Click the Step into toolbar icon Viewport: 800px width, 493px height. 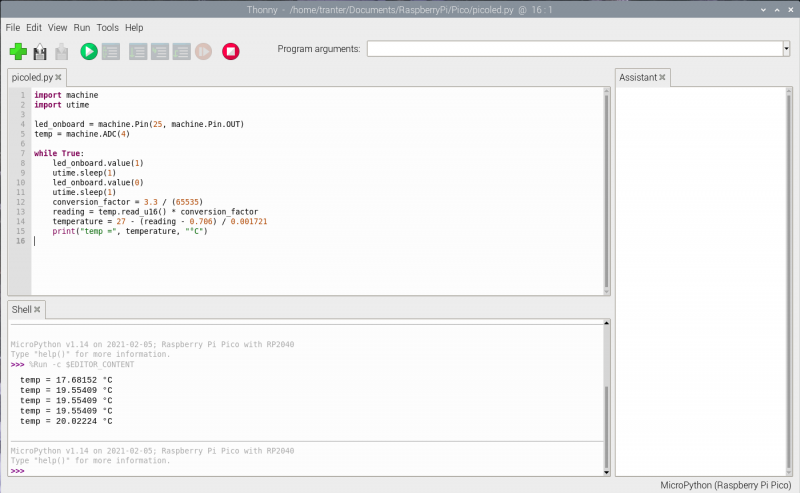point(160,51)
